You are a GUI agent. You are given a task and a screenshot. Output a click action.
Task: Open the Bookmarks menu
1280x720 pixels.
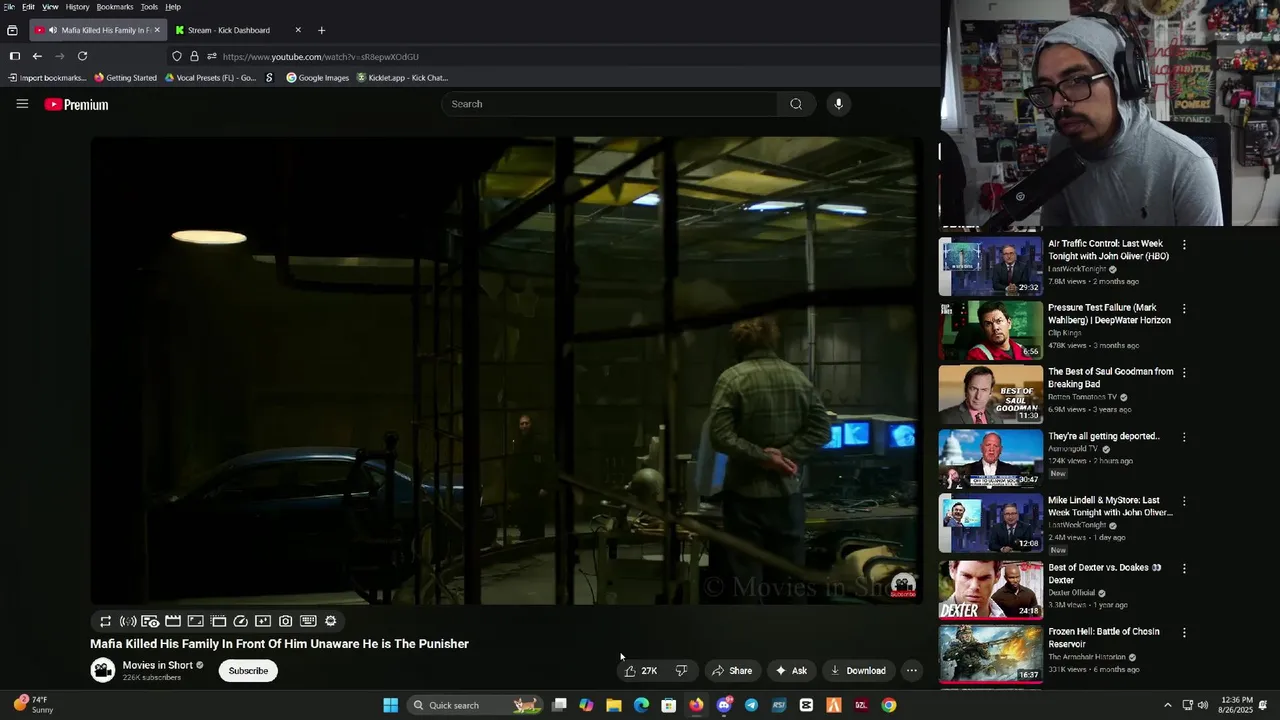pos(115,7)
